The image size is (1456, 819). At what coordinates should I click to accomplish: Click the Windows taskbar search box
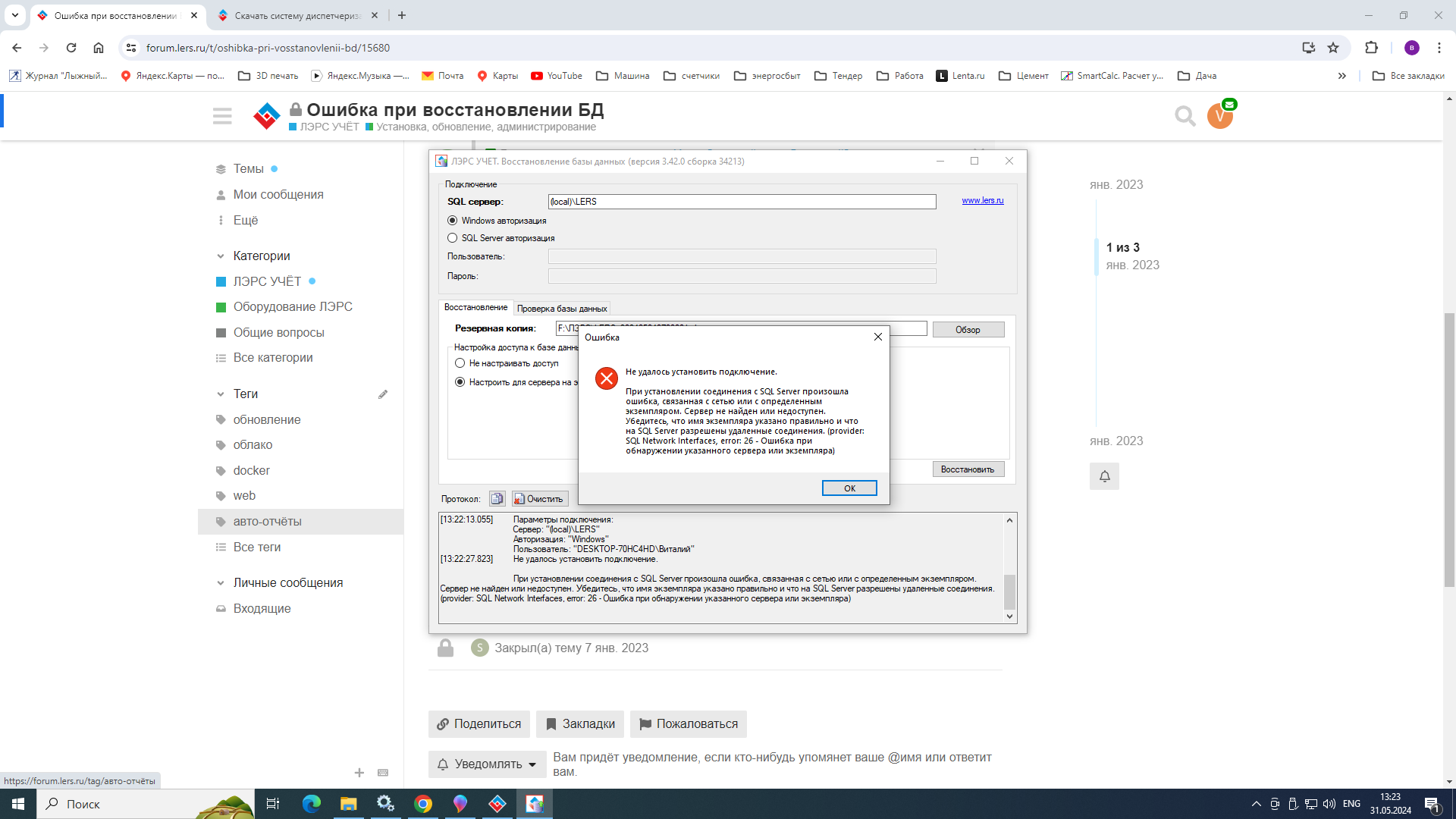(x=144, y=804)
